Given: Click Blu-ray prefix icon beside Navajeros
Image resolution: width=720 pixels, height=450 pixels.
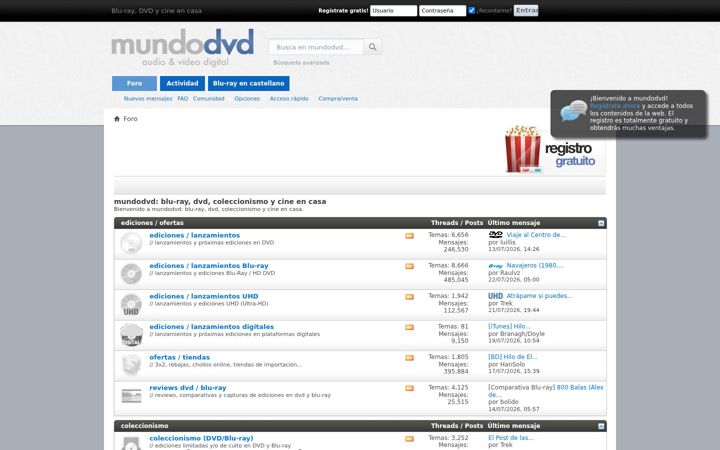Looking at the screenshot, I should 495,266.
